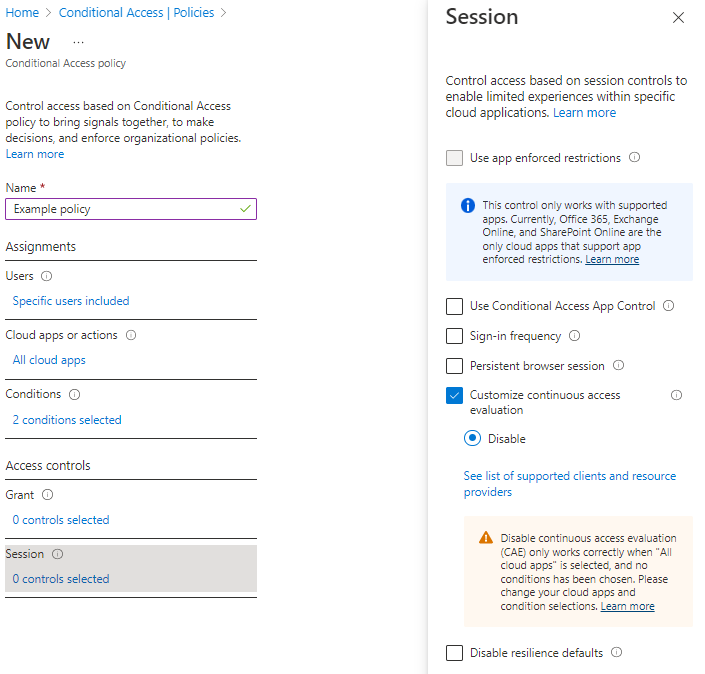This screenshot has width=705, height=674.
Task: Click info icon beside Sign-in frequency
Action: pyautogui.click(x=574, y=336)
